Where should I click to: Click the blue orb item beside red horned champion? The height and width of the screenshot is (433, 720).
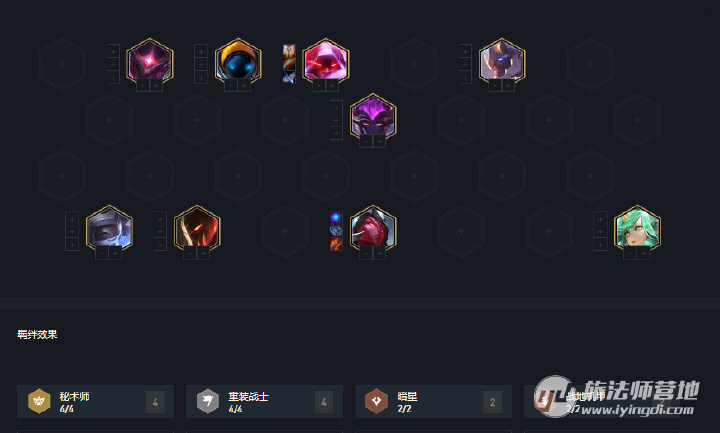coord(336,218)
